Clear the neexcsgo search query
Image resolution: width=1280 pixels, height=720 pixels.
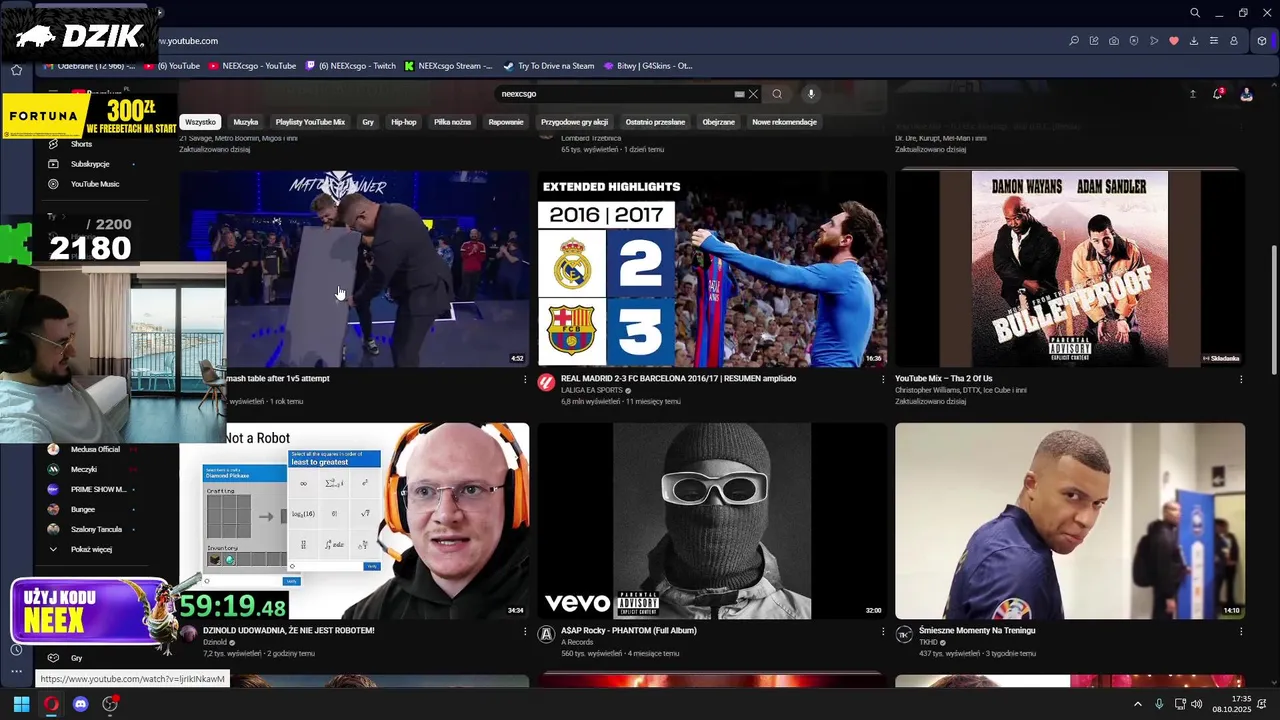753,94
